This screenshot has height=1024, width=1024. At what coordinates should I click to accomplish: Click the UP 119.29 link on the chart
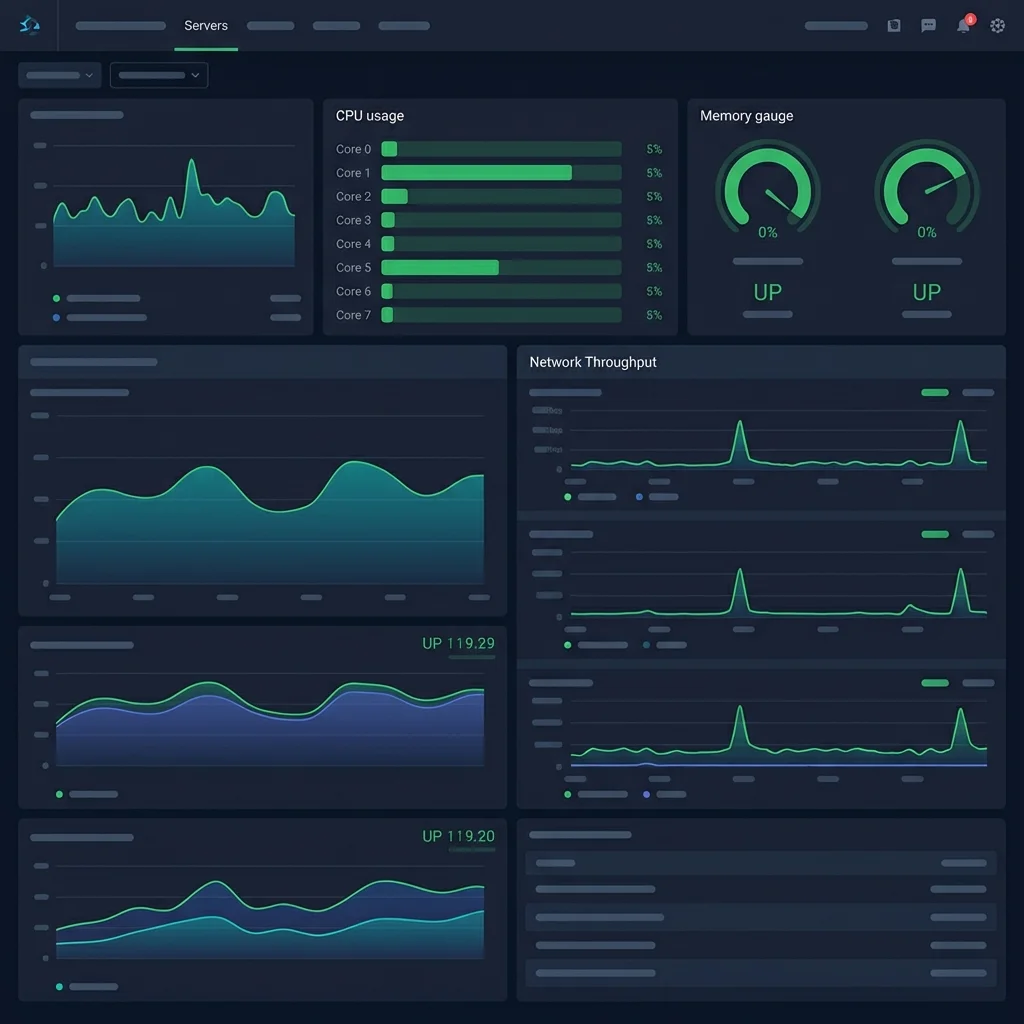[x=458, y=643]
